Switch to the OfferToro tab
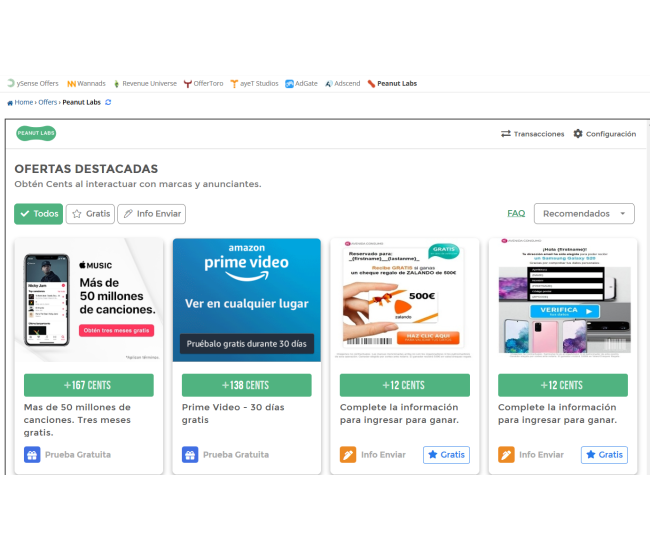The height and width of the screenshot is (550, 650). tap(202, 83)
